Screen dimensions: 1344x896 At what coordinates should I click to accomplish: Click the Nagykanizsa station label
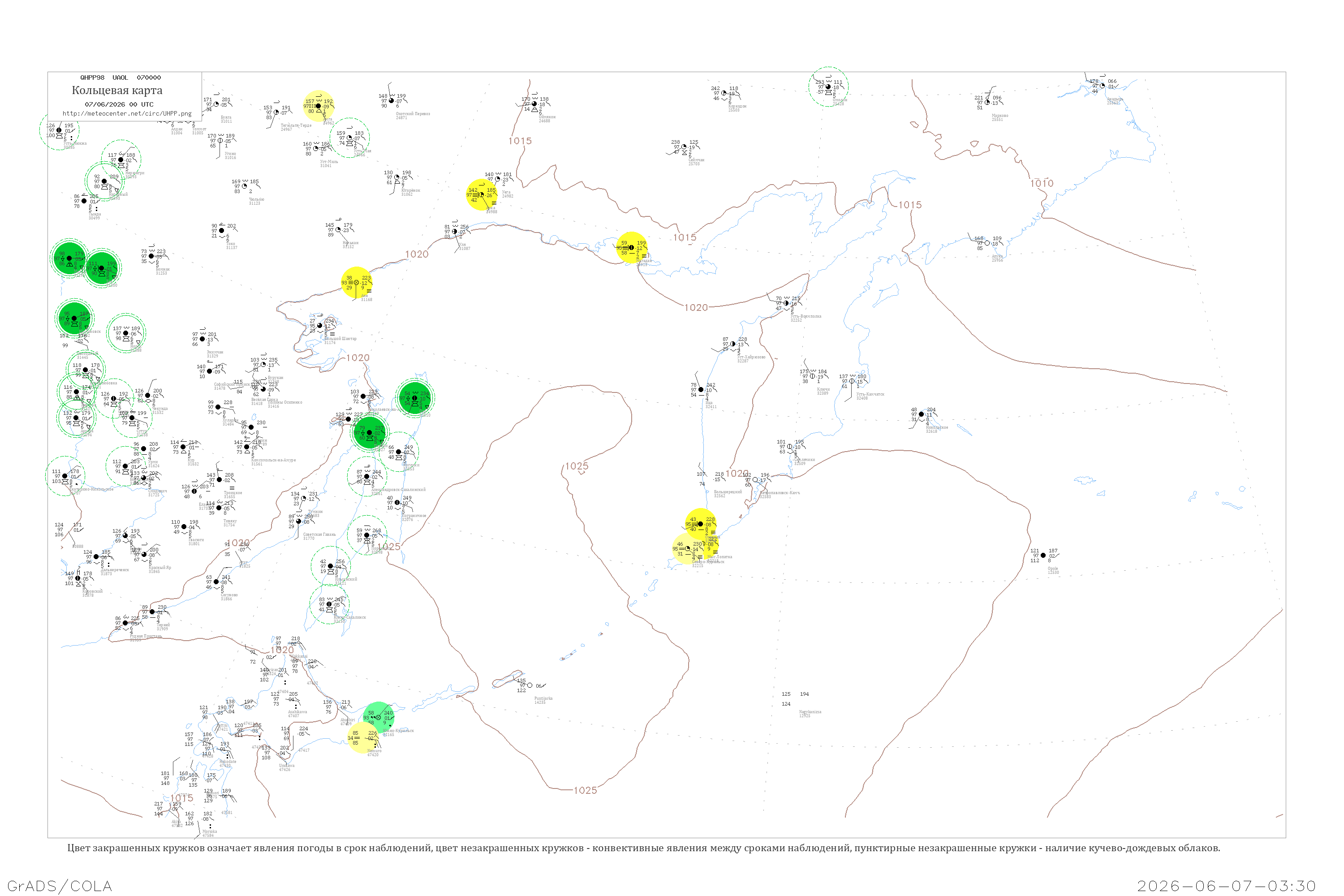810,712
